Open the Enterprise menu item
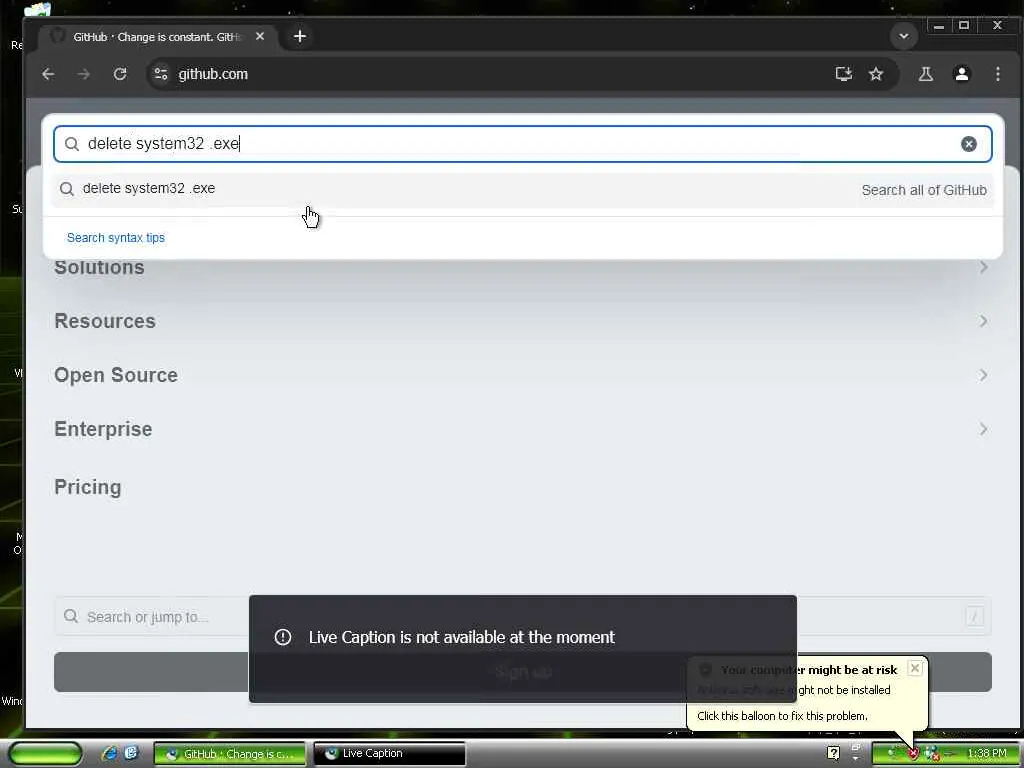 (103, 430)
